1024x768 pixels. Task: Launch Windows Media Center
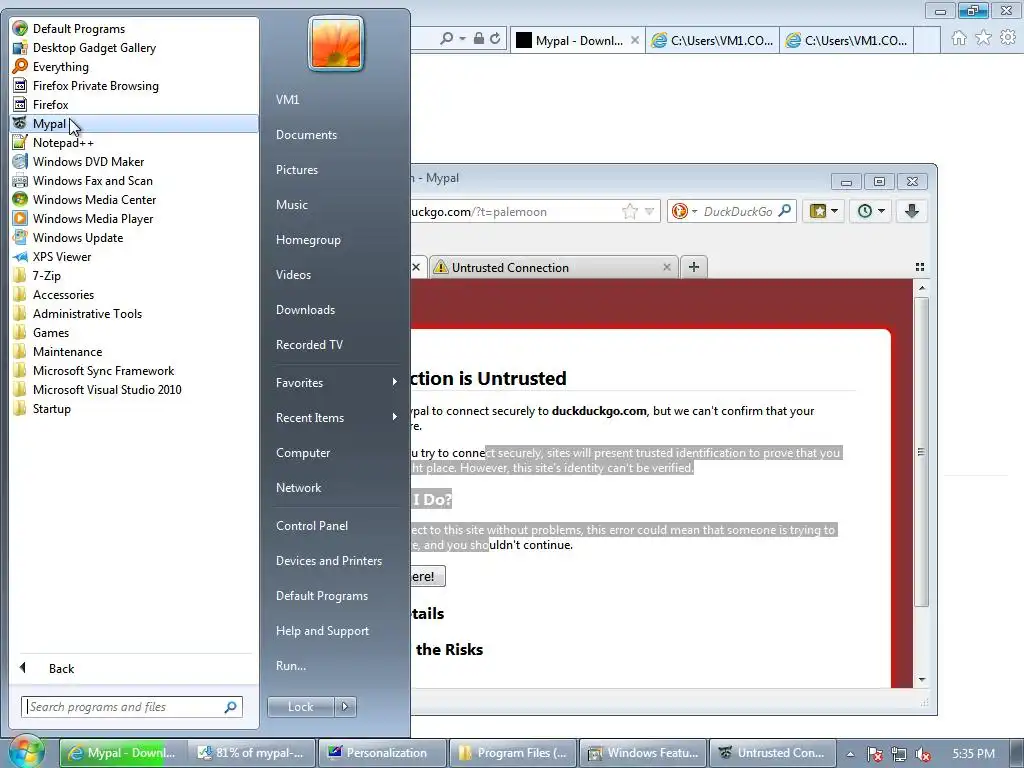tap(134, 199)
